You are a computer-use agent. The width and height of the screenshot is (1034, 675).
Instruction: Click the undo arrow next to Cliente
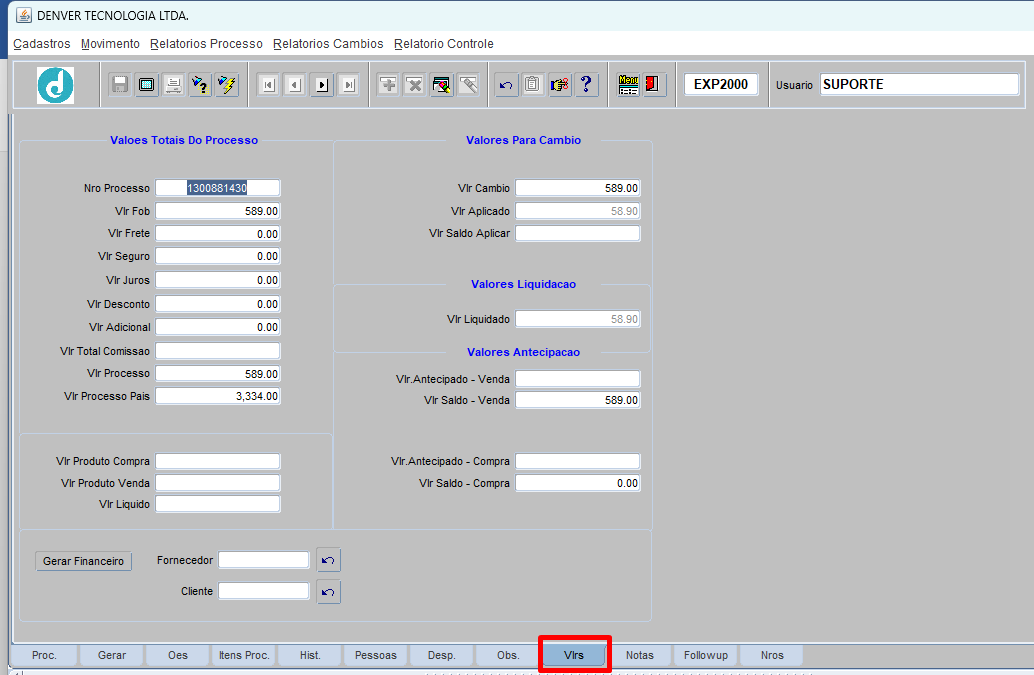pos(328,592)
